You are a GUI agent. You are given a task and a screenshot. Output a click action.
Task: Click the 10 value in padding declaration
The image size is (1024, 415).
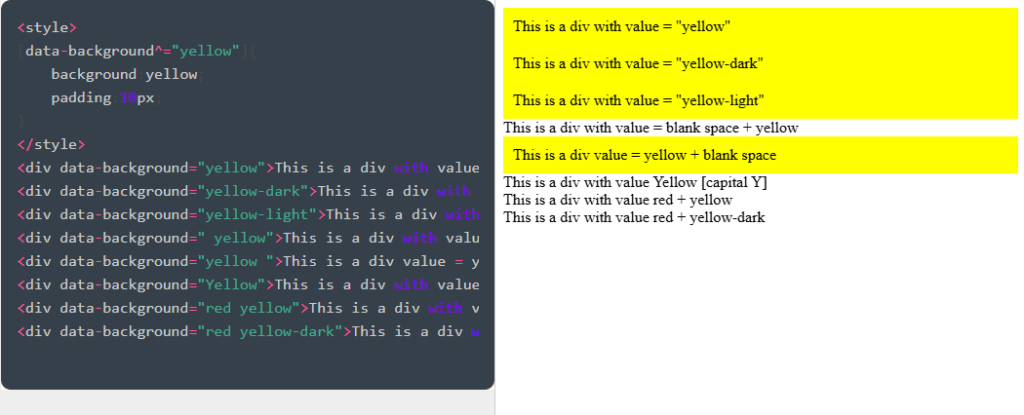click(x=128, y=98)
